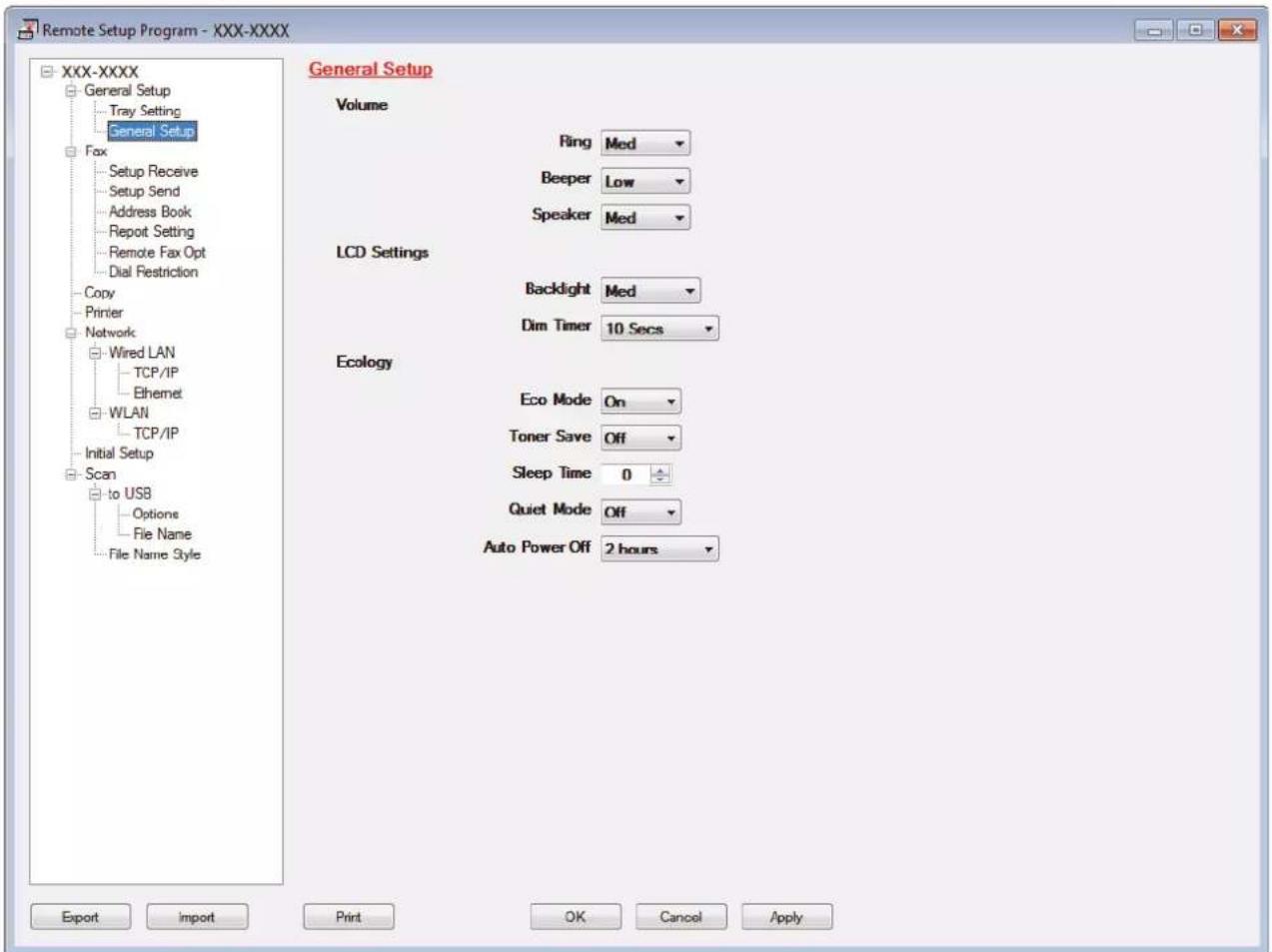Increase Sleep Time with the up arrow

coord(660,470)
